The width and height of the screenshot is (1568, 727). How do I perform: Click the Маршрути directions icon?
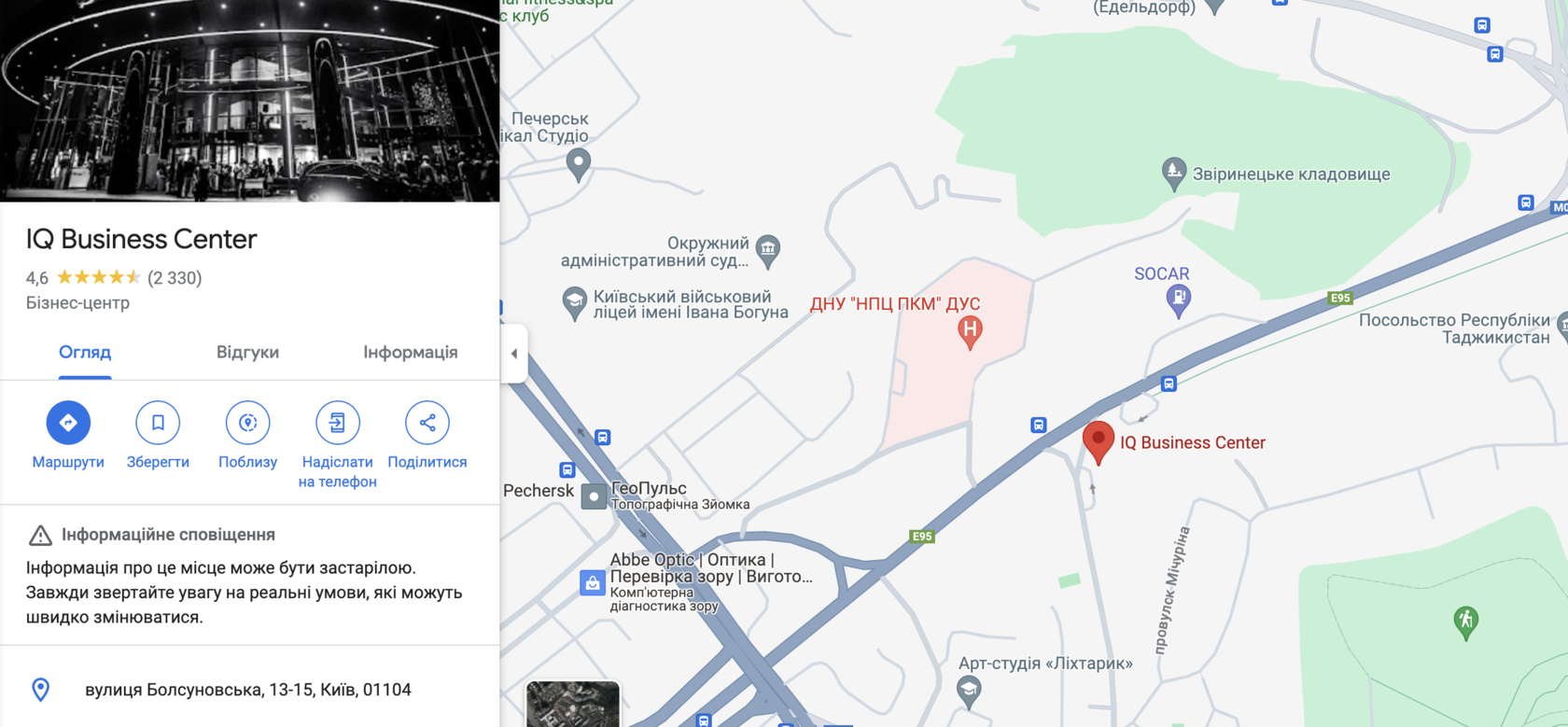[x=68, y=423]
